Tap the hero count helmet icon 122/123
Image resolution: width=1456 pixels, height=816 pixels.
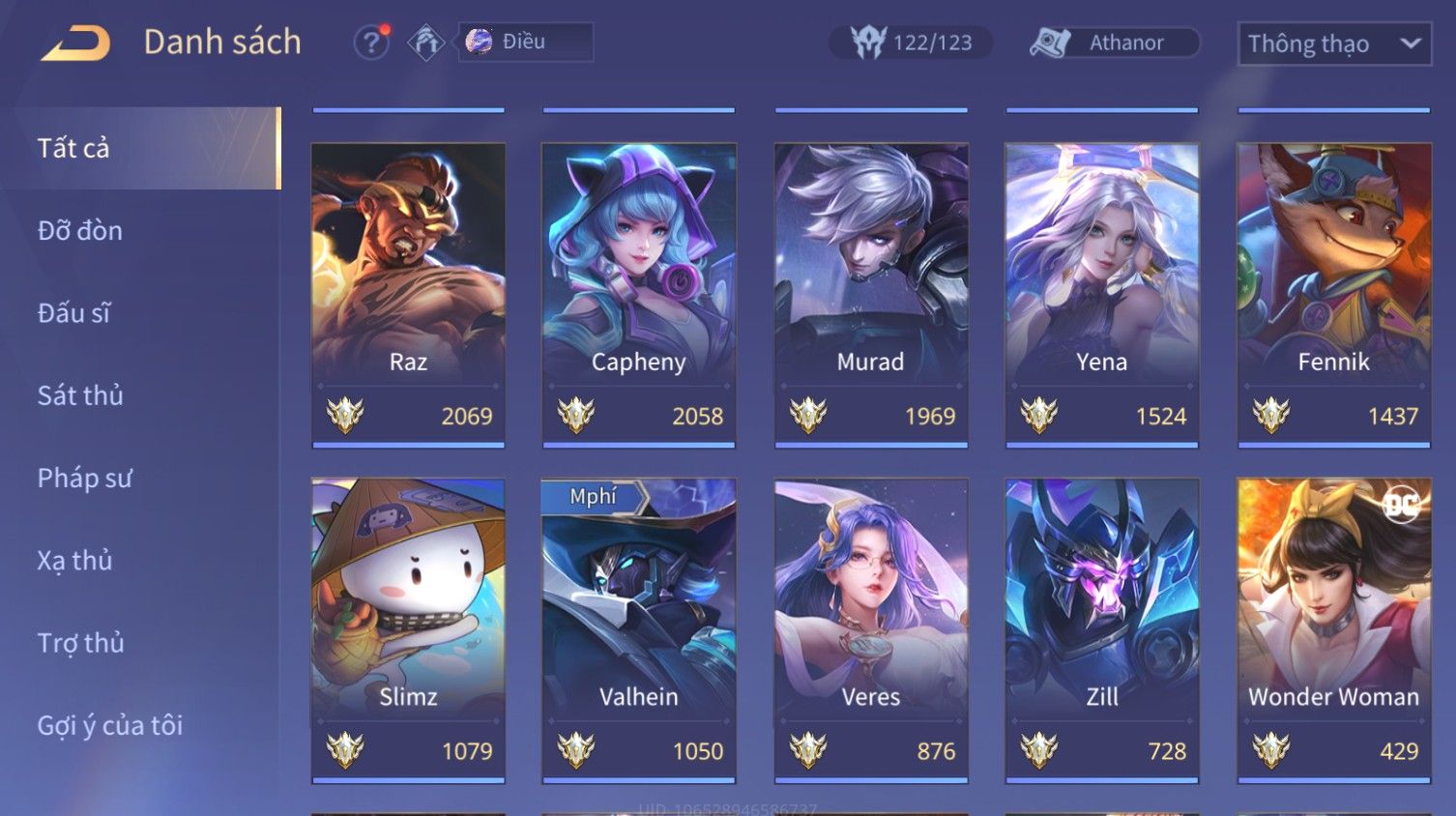click(868, 43)
